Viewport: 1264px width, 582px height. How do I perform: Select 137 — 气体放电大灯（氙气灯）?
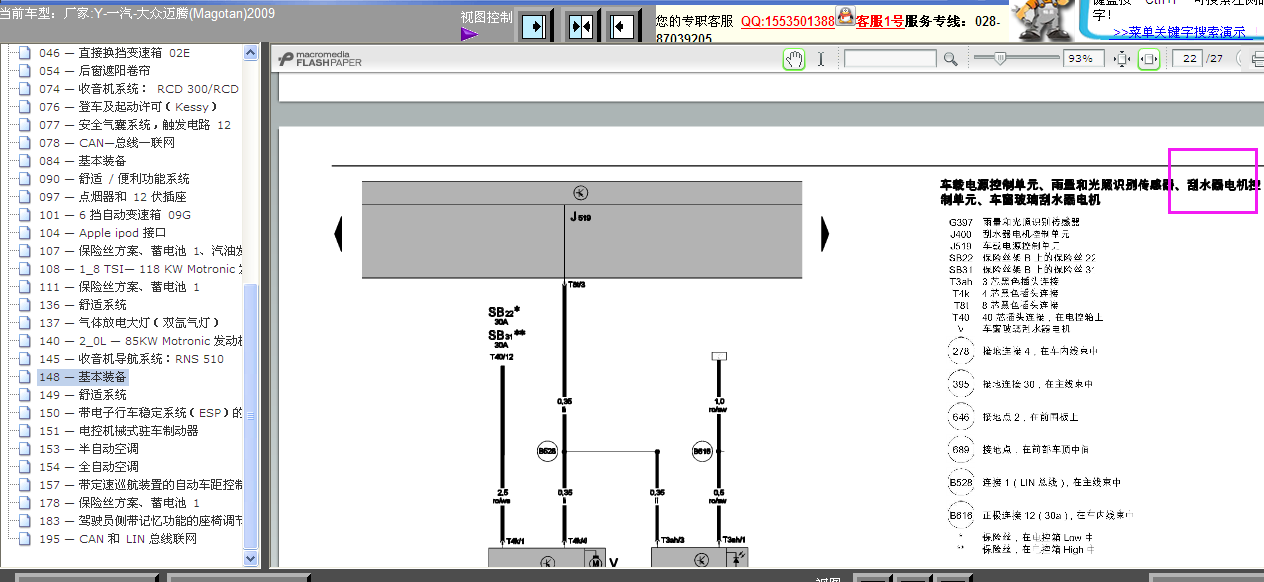[128, 323]
